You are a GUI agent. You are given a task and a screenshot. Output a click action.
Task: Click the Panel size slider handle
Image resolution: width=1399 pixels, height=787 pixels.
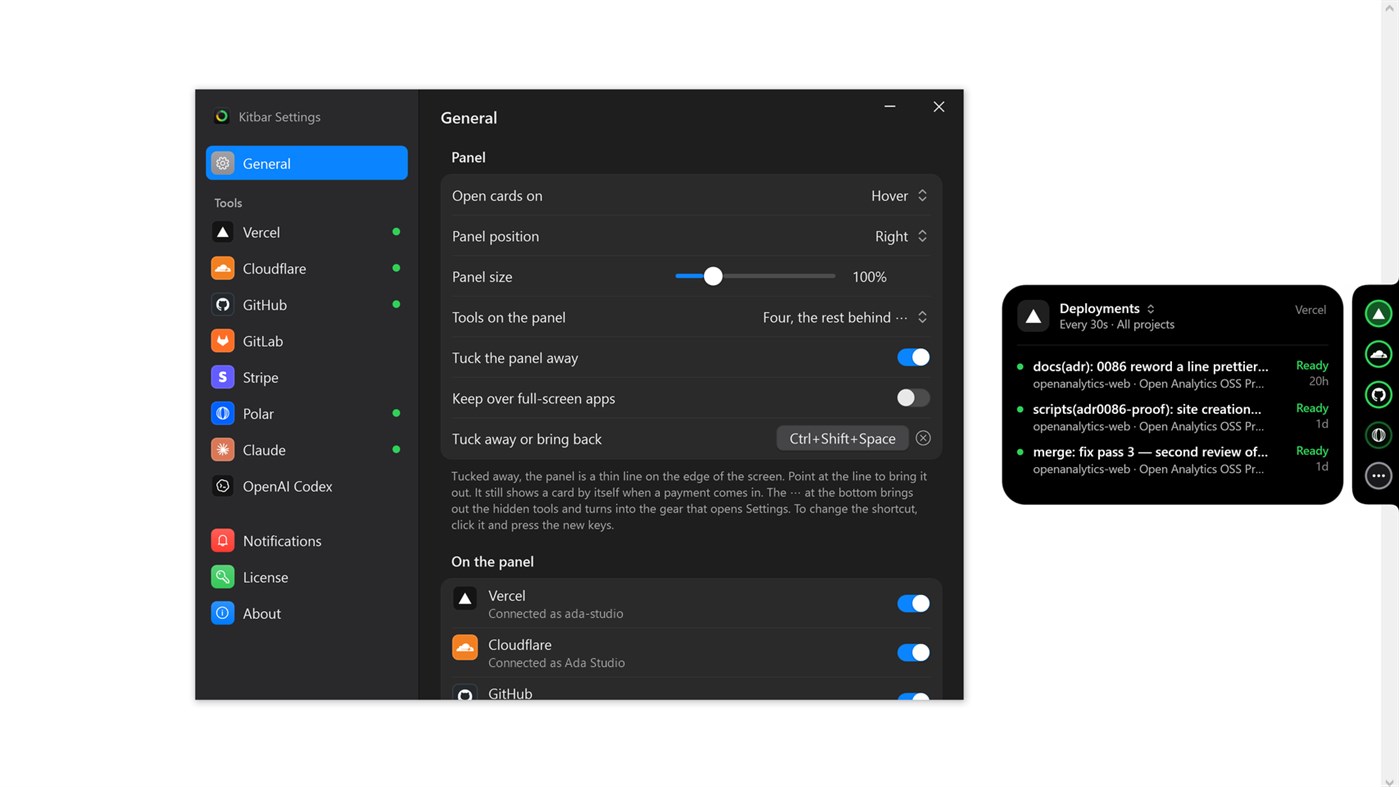[x=713, y=276]
